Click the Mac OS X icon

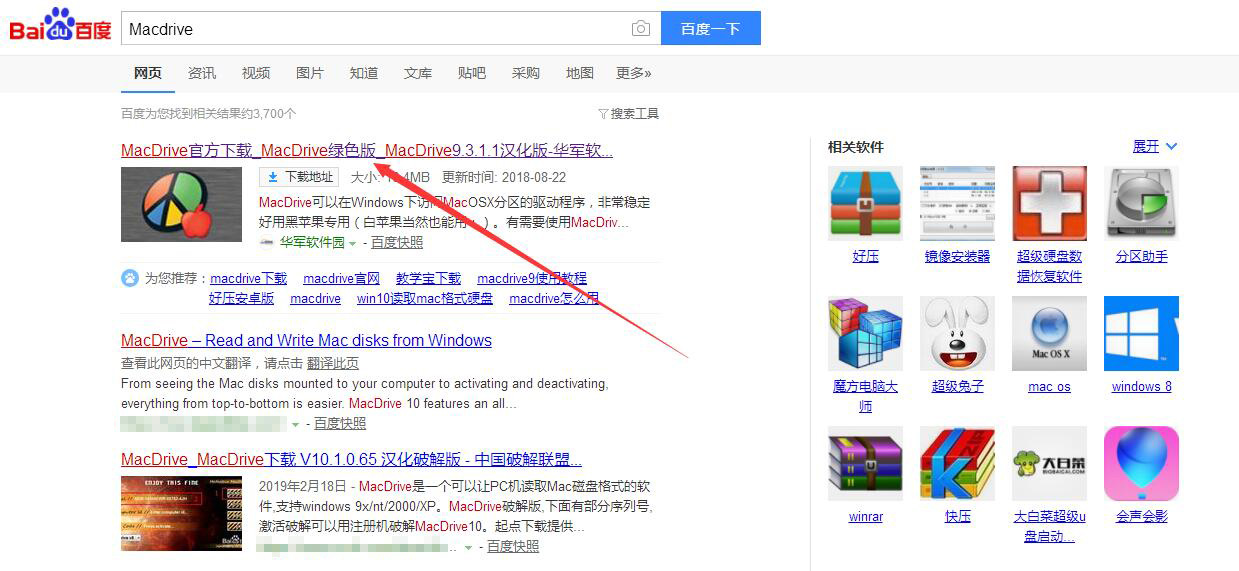tap(1049, 333)
